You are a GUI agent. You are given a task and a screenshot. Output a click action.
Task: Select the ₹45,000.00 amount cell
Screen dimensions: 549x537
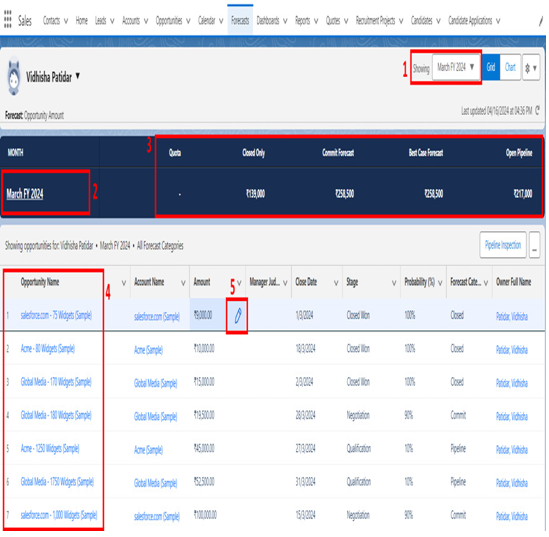coord(204,448)
